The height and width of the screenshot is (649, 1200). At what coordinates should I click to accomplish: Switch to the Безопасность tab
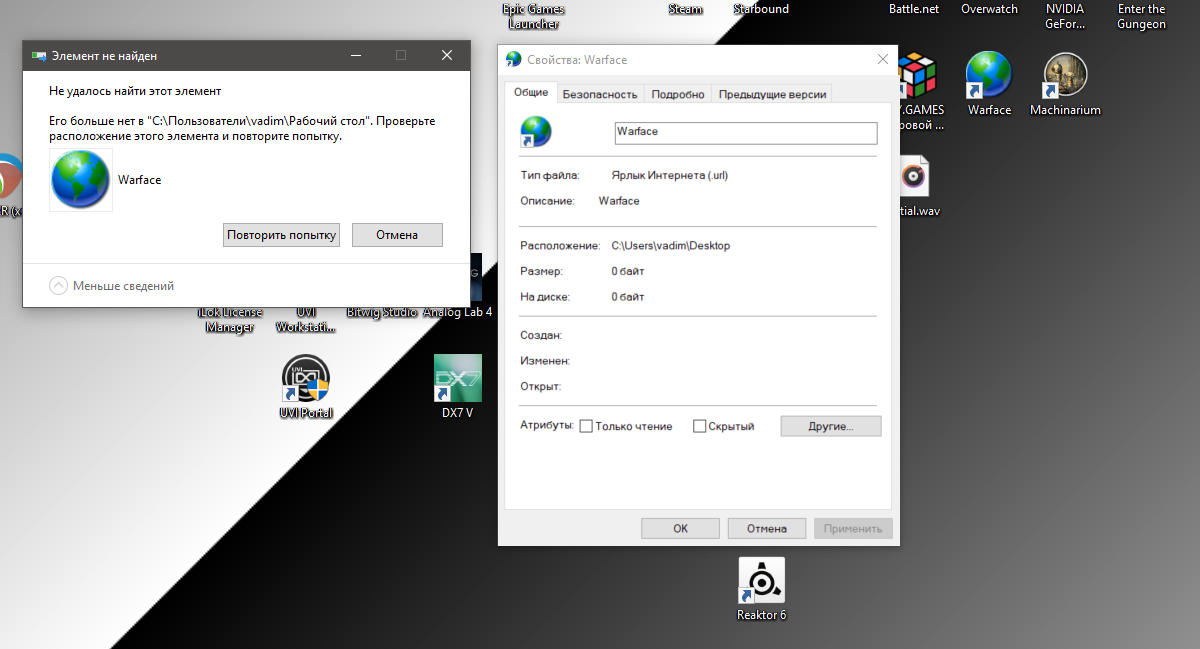coord(599,94)
